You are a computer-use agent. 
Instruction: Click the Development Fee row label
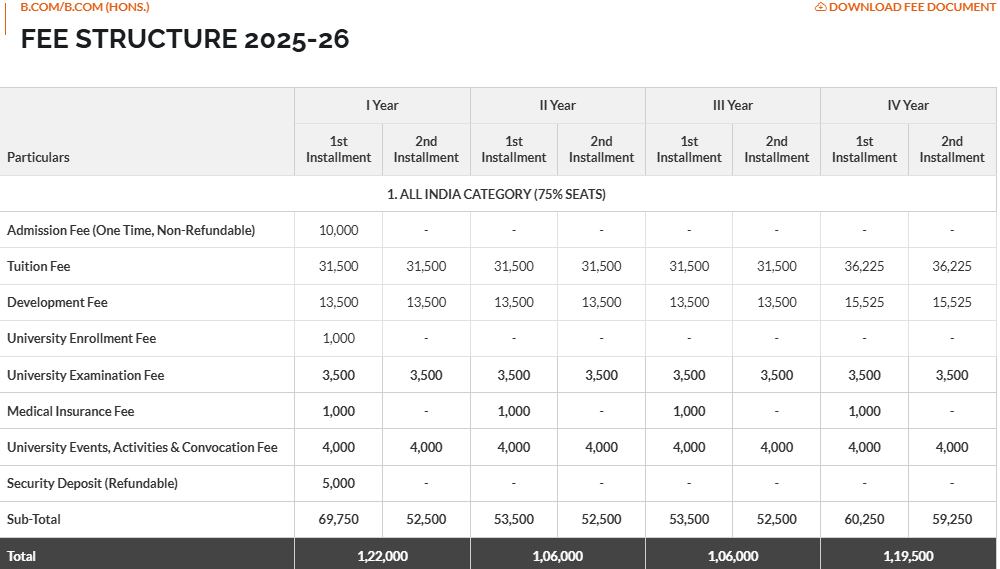(x=57, y=302)
